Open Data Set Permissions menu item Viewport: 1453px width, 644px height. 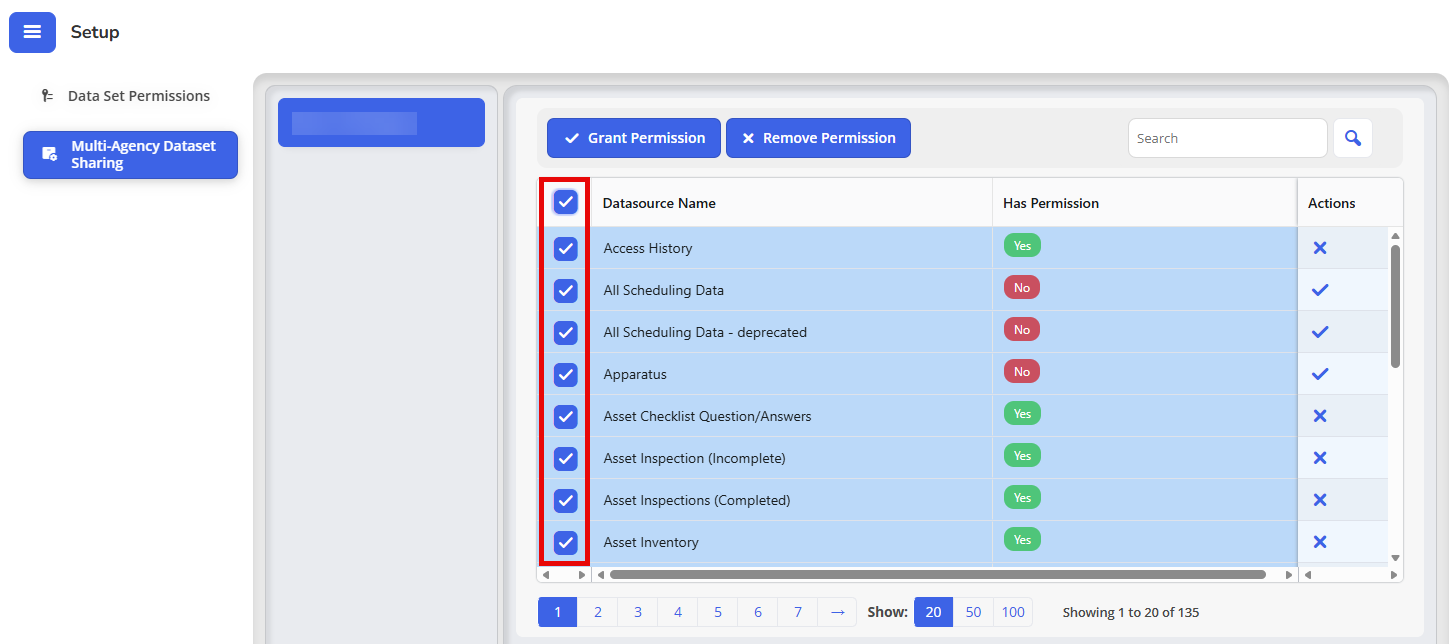[x=130, y=96]
